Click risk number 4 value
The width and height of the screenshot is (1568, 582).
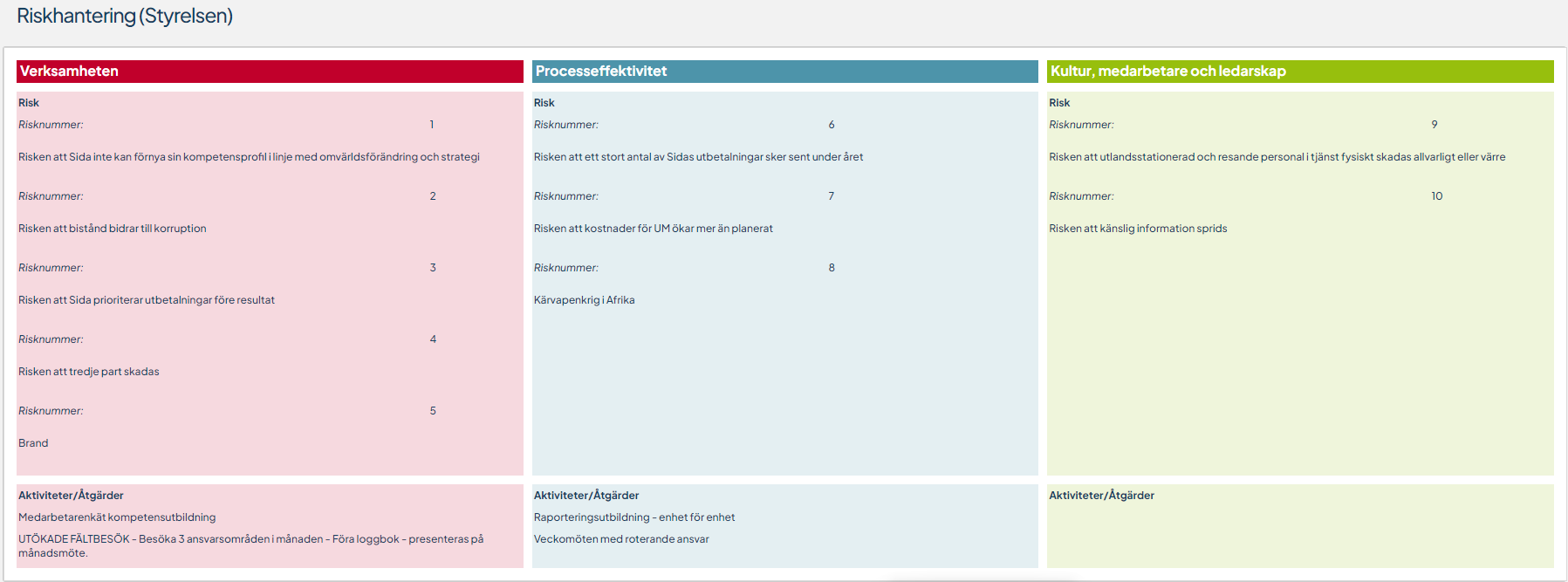tap(433, 339)
